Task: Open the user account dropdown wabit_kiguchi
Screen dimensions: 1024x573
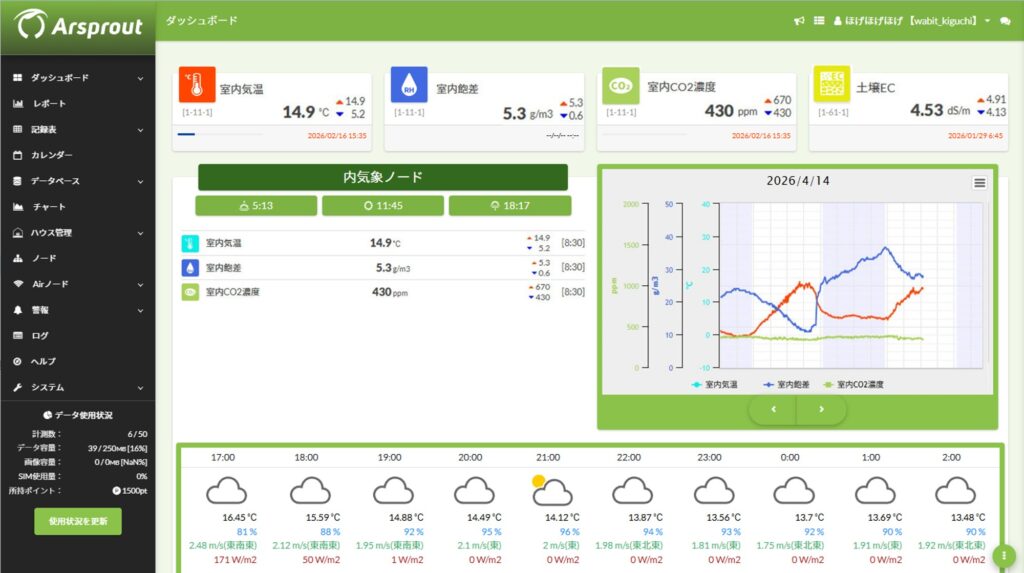Action: coord(911,21)
